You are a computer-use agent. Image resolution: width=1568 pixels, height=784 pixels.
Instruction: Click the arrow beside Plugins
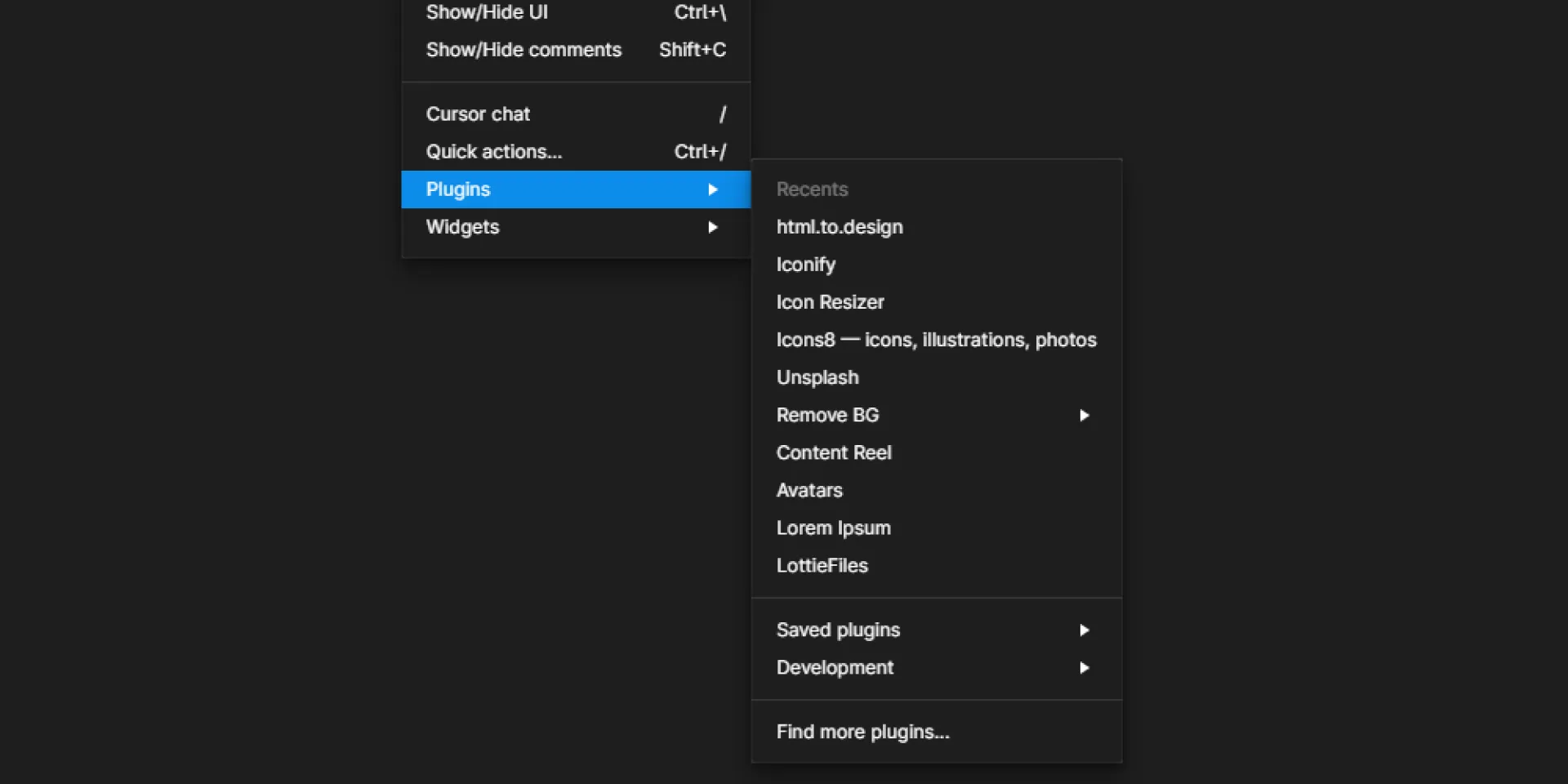(x=713, y=189)
